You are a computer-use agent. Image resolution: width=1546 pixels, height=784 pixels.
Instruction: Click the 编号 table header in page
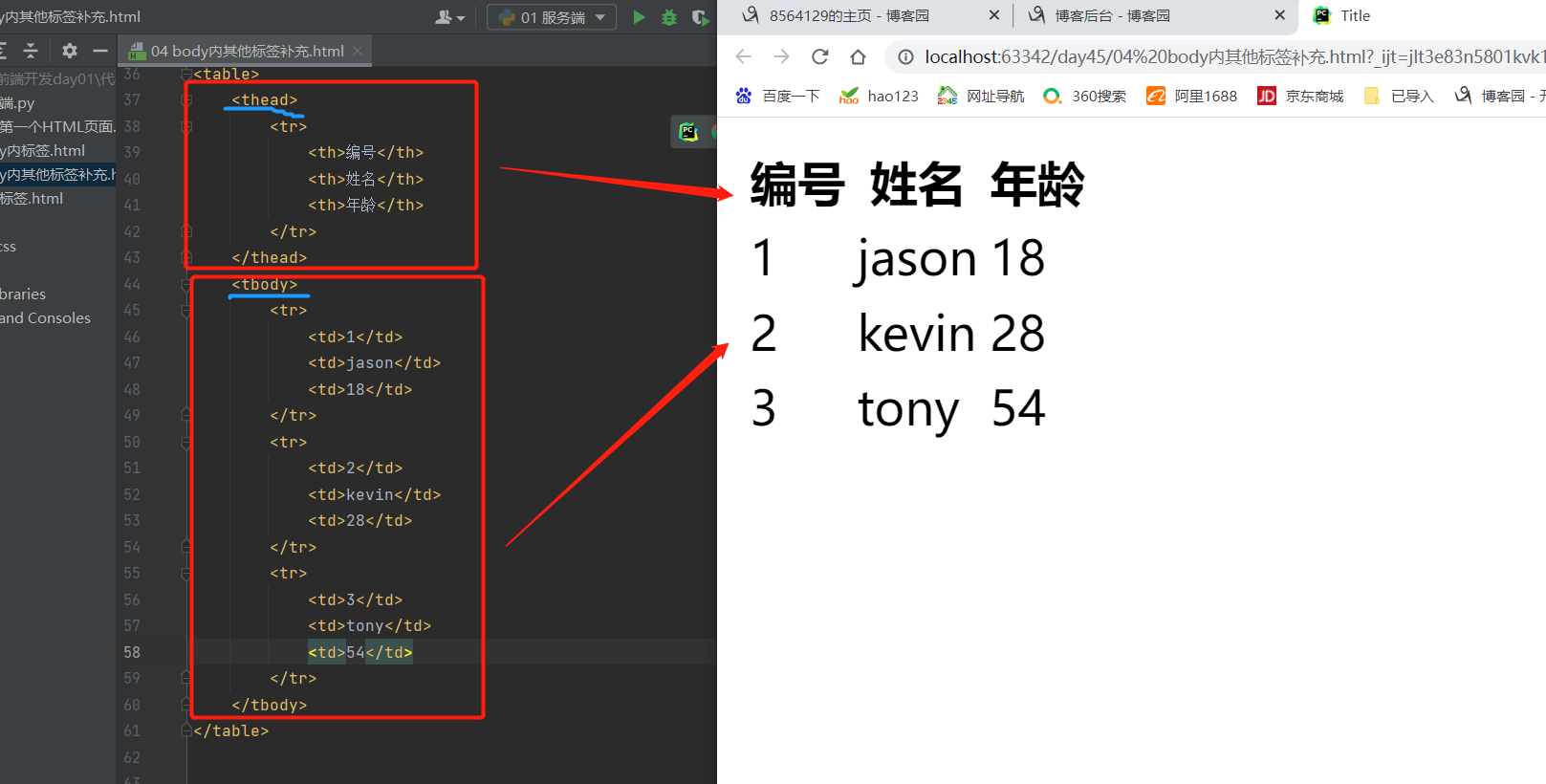(x=797, y=185)
